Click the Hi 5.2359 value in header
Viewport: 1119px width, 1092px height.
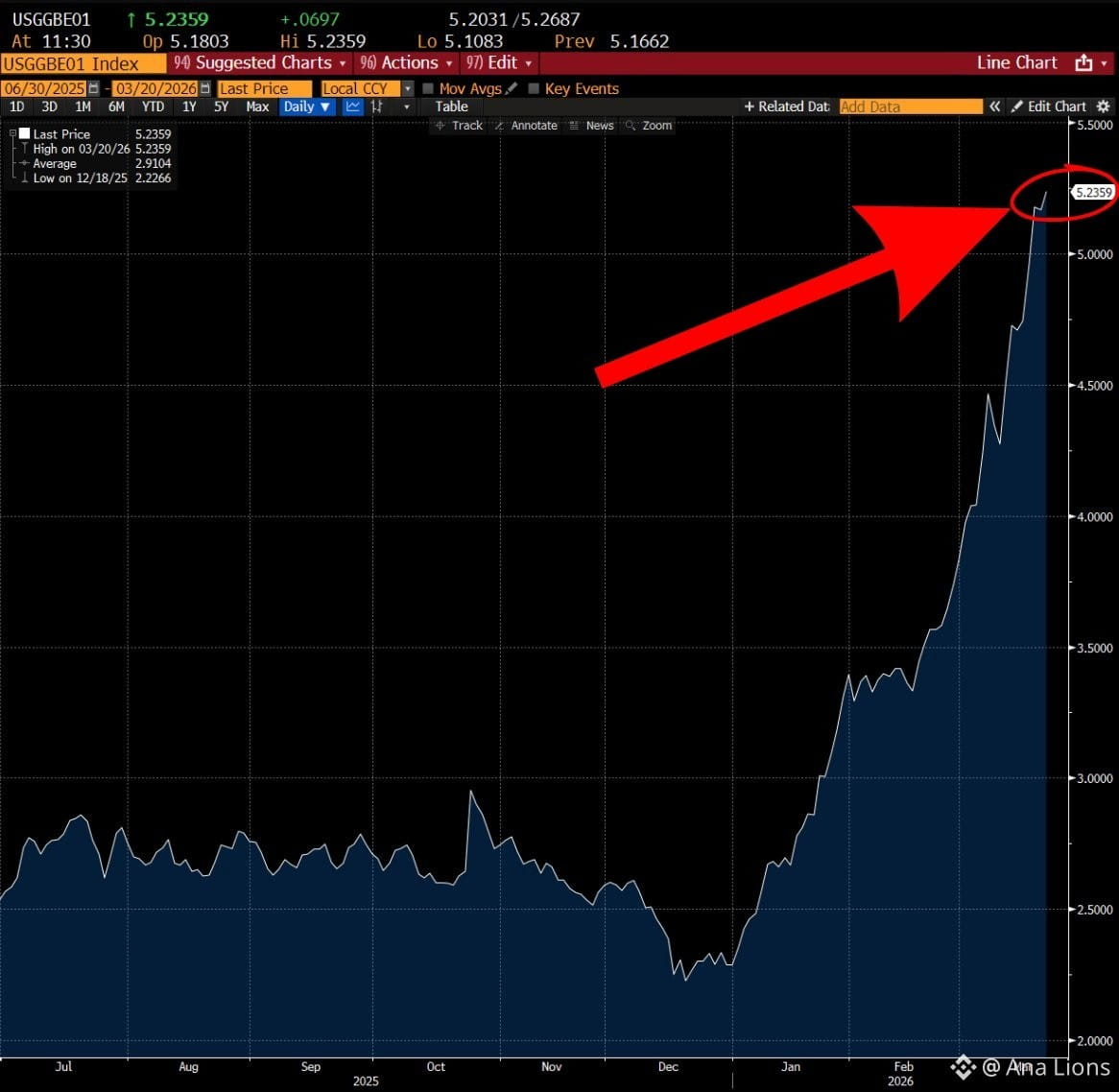click(323, 41)
